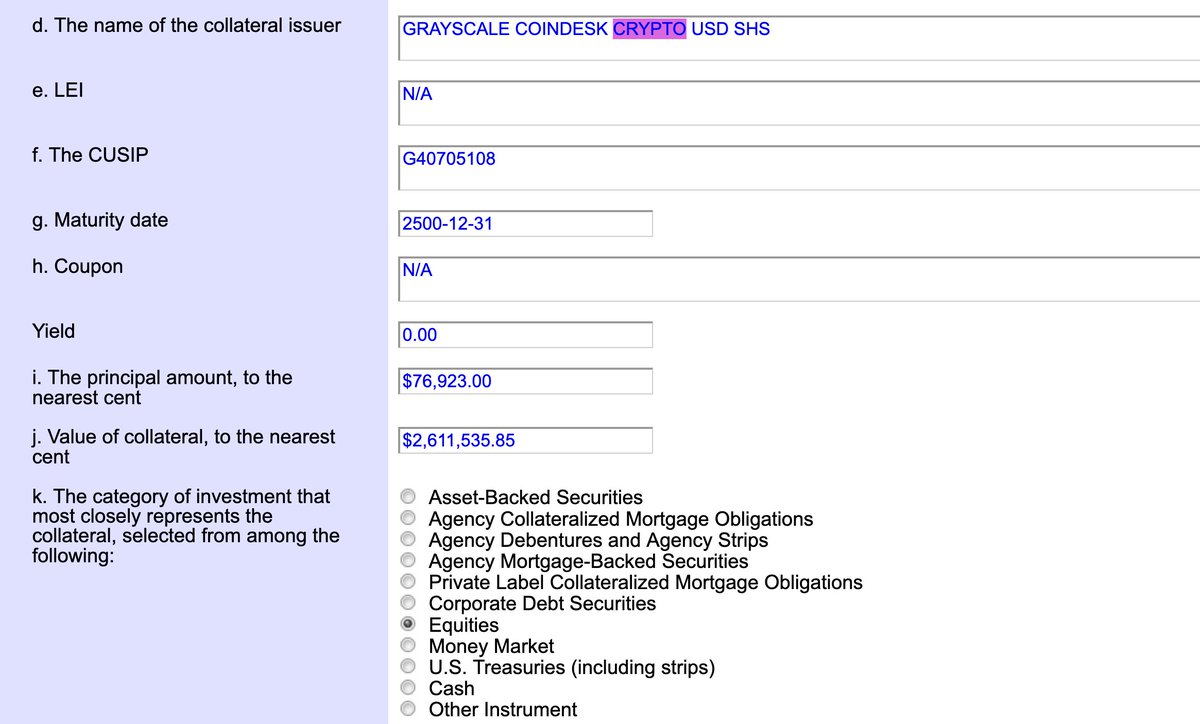
Task: Click the highlighted word CRYPTO
Action: coord(649,29)
